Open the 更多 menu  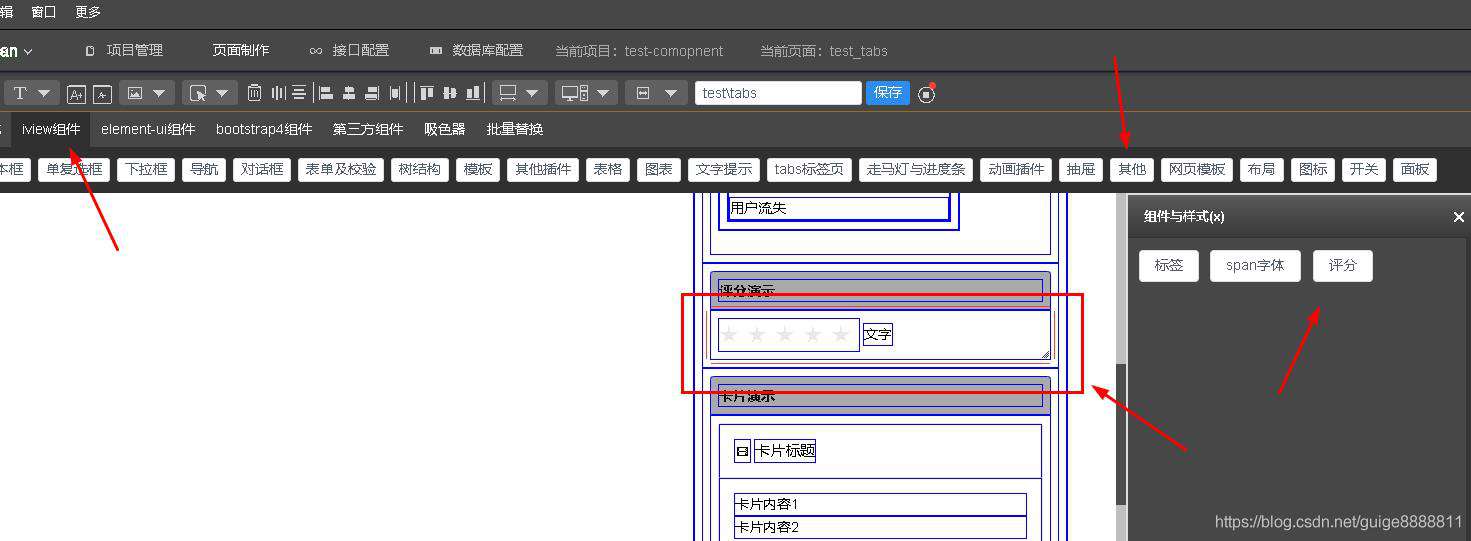[88, 12]
